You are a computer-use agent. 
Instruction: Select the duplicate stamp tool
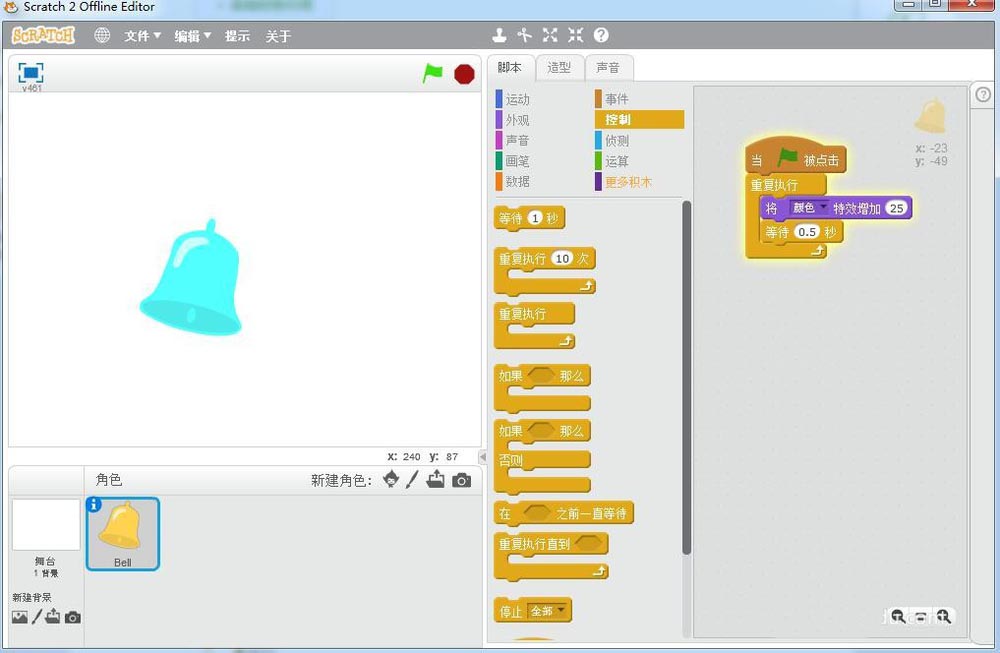tap(500, 34)
